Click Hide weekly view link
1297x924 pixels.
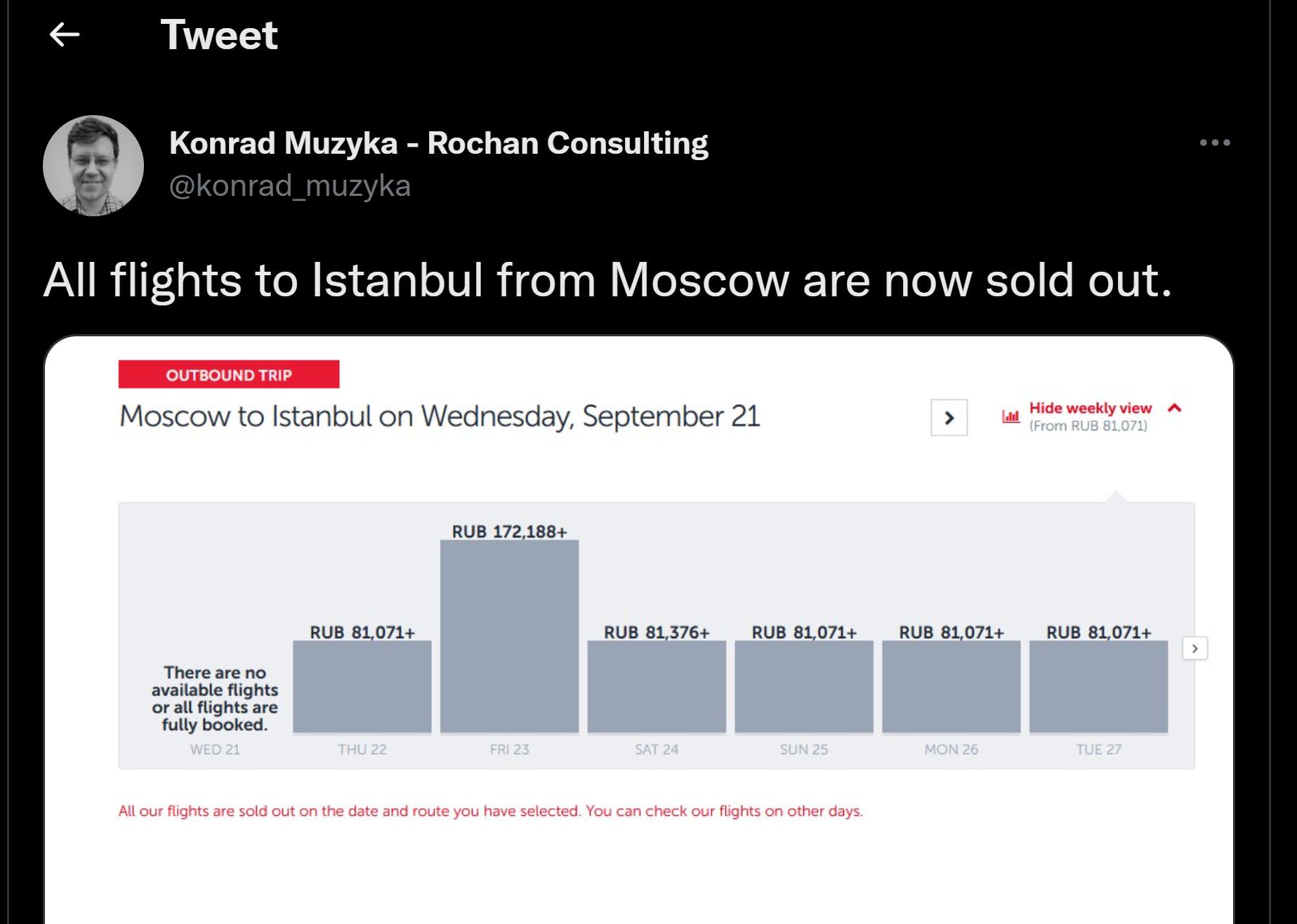point(1090,408)
